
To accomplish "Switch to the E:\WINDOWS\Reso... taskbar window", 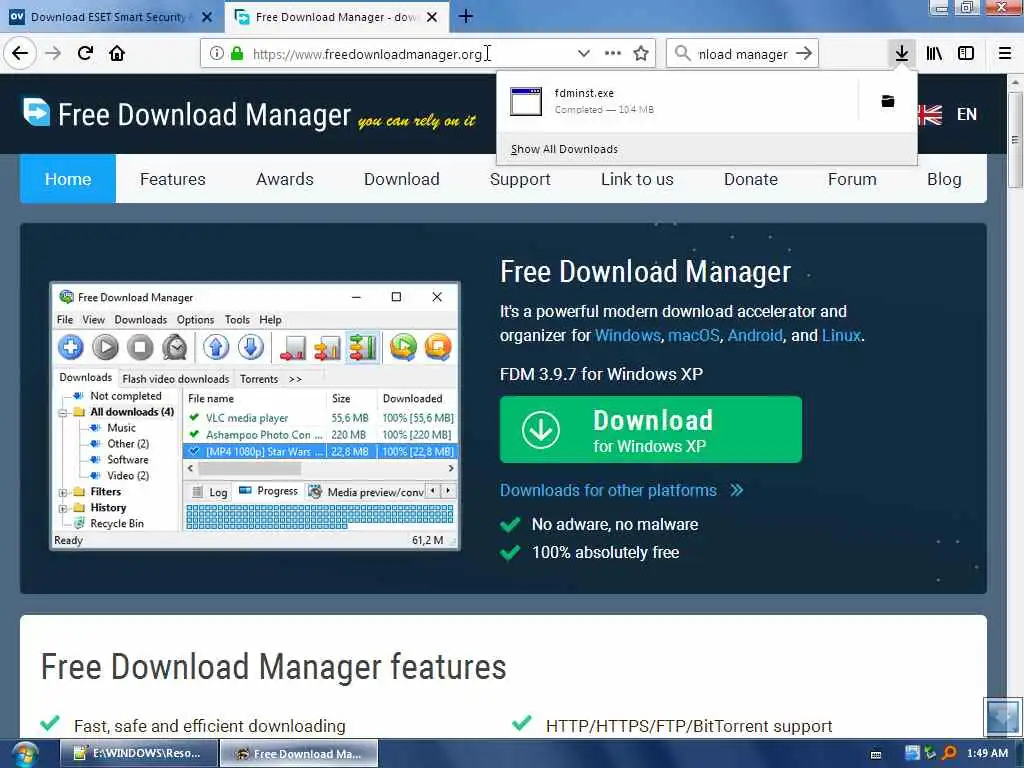I will tap(139, 754).
